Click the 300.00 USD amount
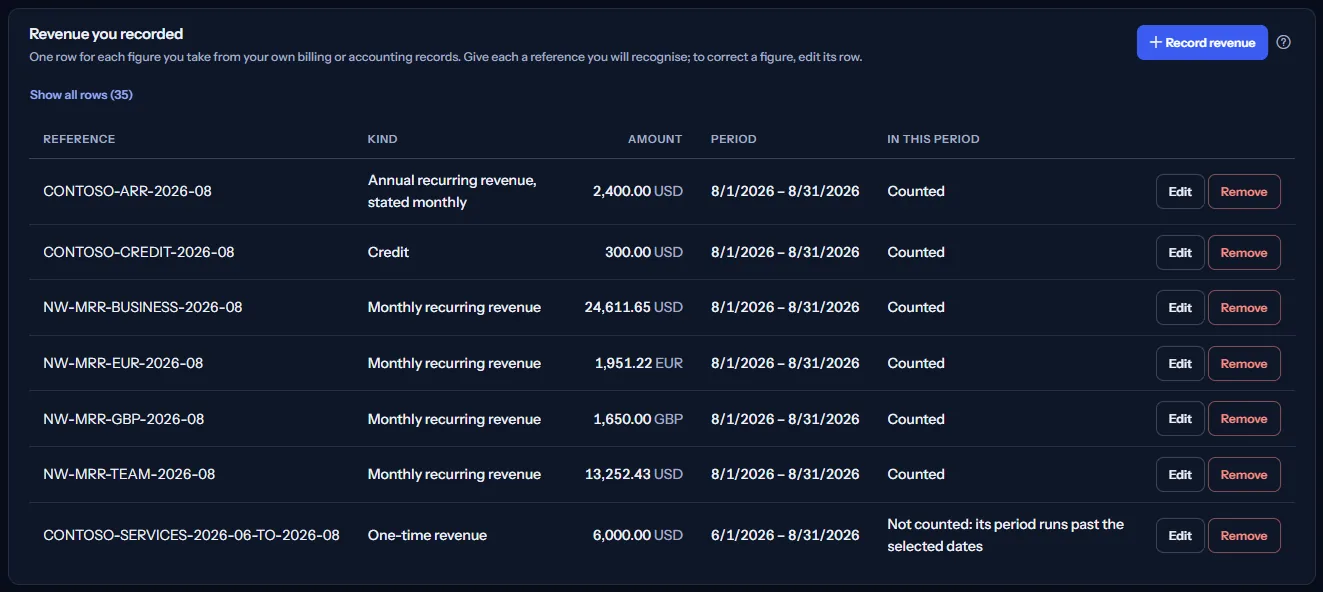1323x592 pixels. tap(644, 252)
